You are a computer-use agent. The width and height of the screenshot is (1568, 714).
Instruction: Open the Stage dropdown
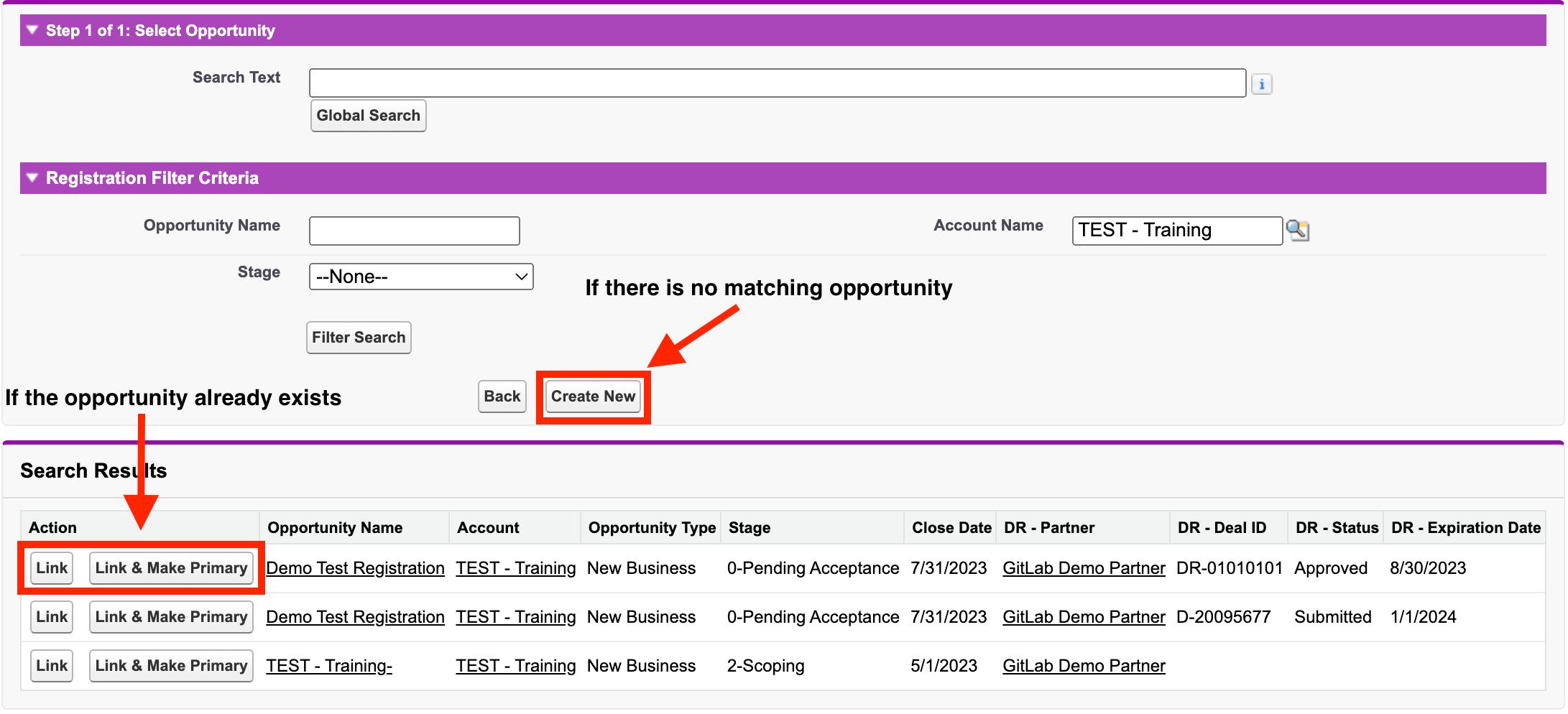pos(421,277)
